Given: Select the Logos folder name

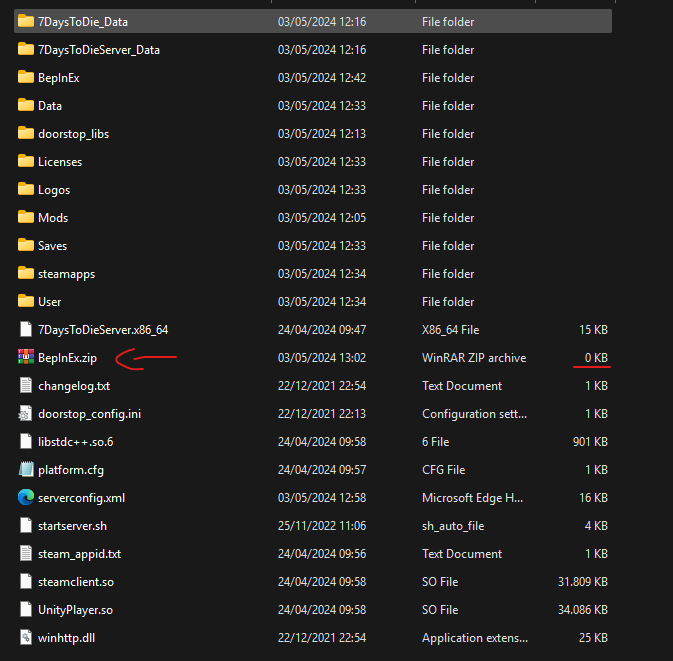Looking at the screenshot, I should pyautogui.click(x=54, y=190).
